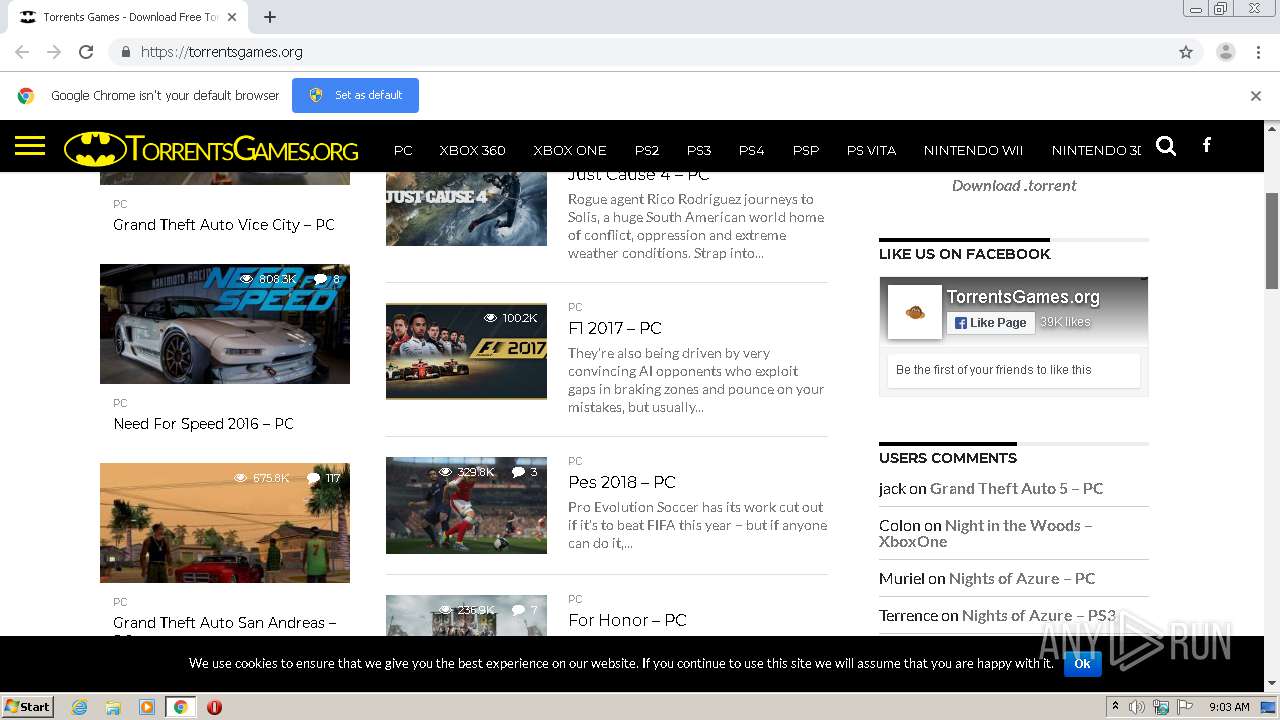
Task: Open the Chrome profile avatar icon
Action: tap(1225, 52)
